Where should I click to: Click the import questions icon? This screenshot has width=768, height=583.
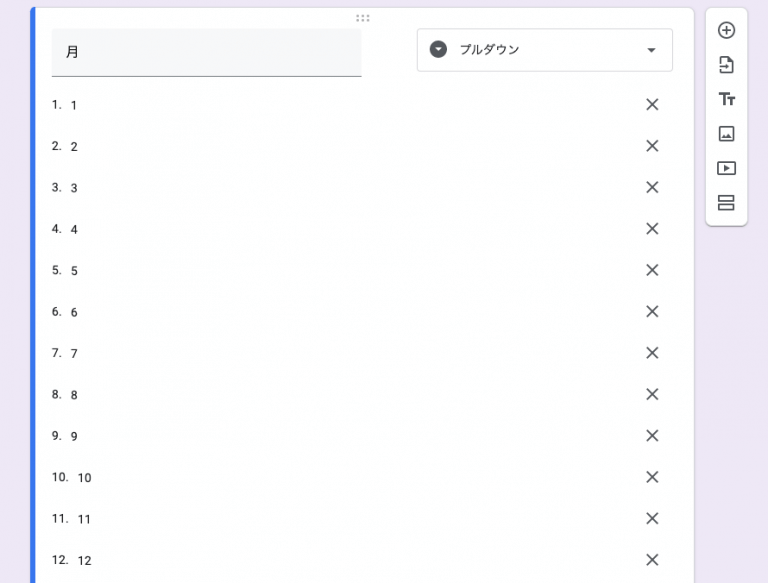pyautogui.click(x=726, y=65)
